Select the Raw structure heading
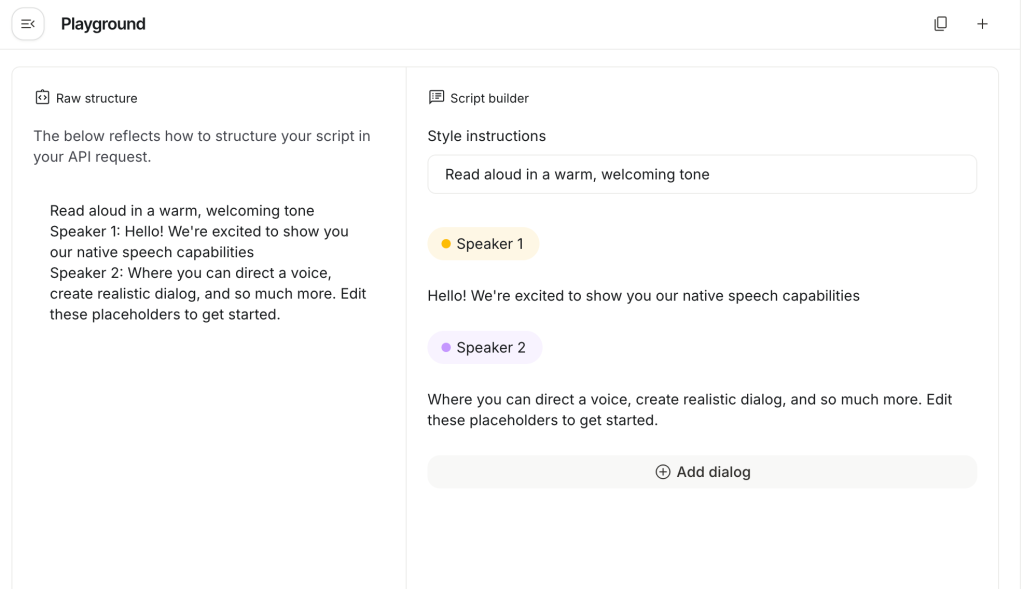This screenshot has height=589, width=1024. tap(96, 98)
